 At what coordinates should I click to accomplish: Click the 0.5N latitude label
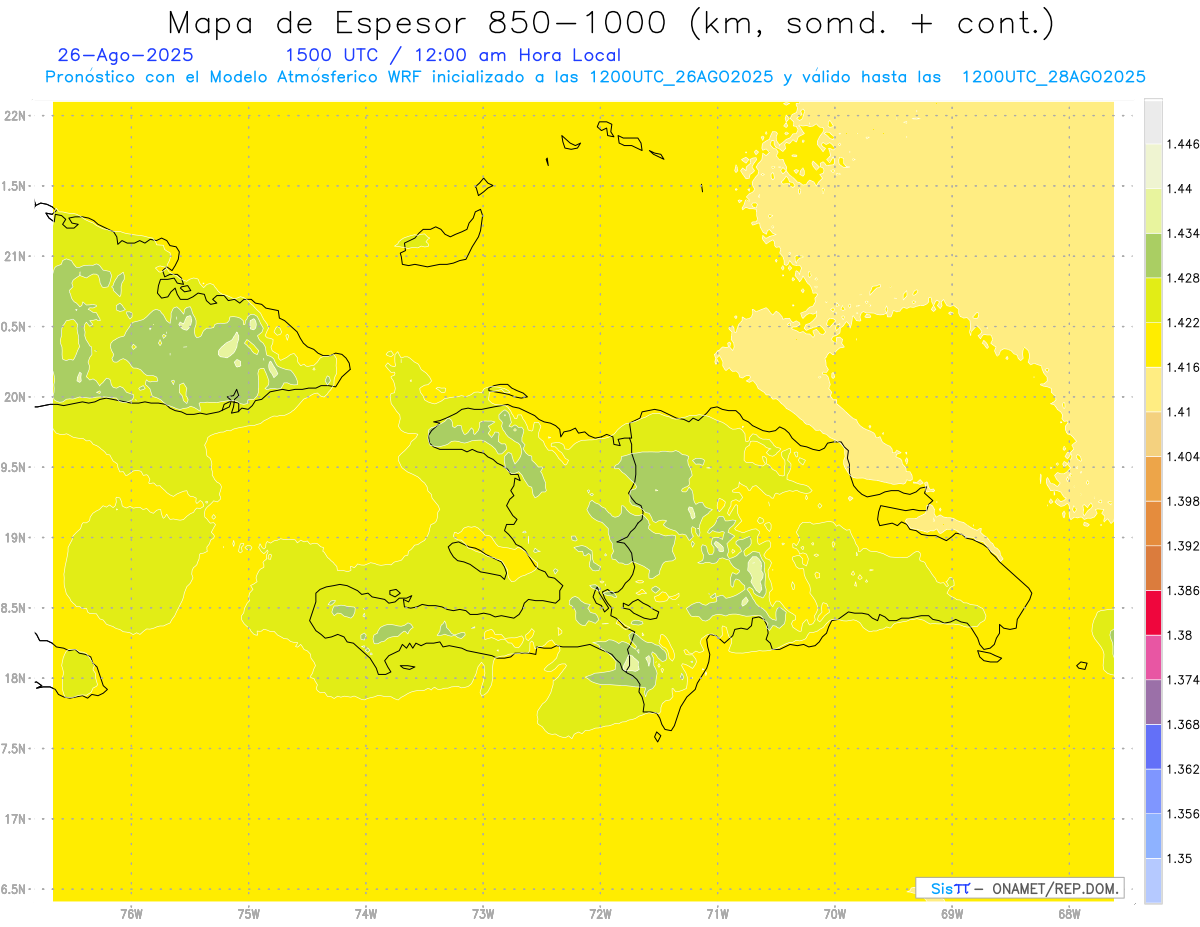click(x=14, y=327)
